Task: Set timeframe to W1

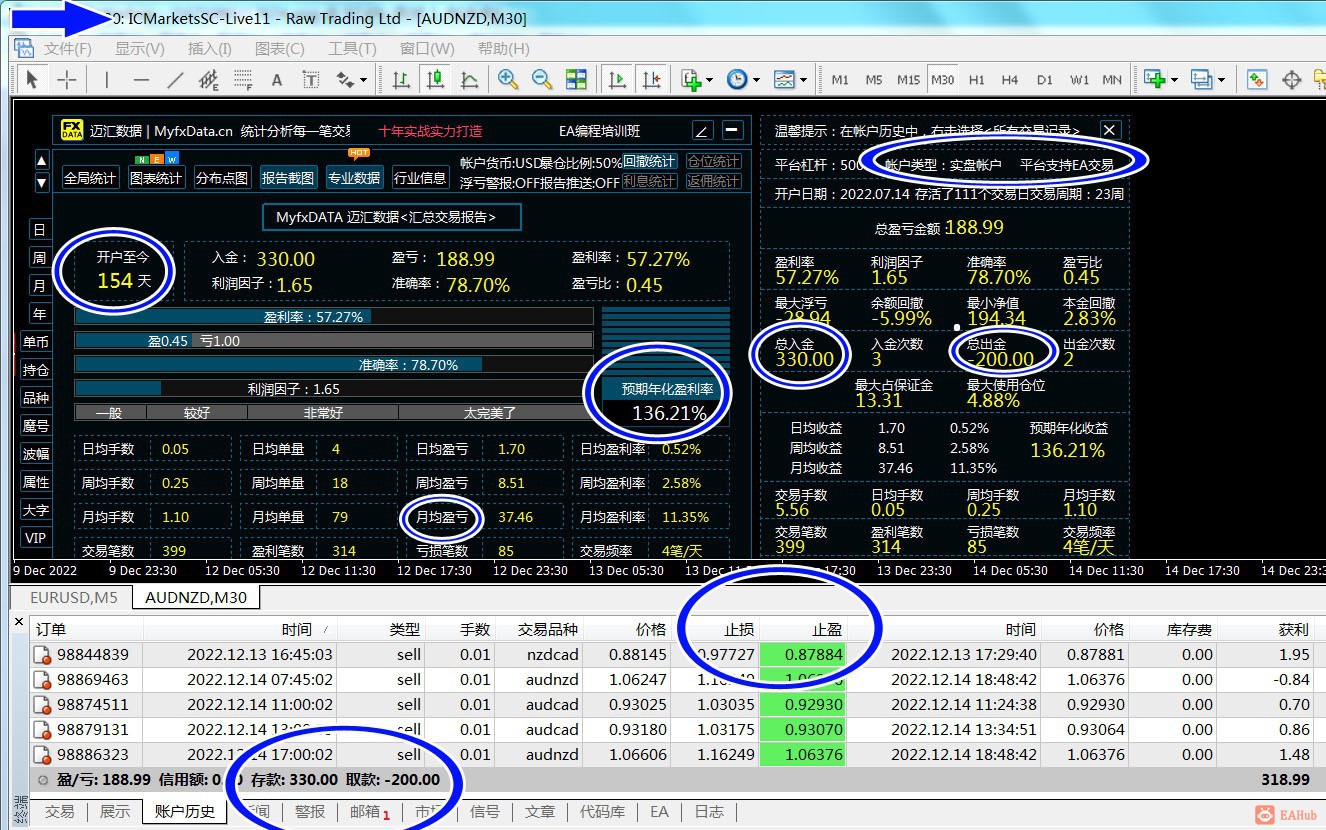Action: point(1079,80)
